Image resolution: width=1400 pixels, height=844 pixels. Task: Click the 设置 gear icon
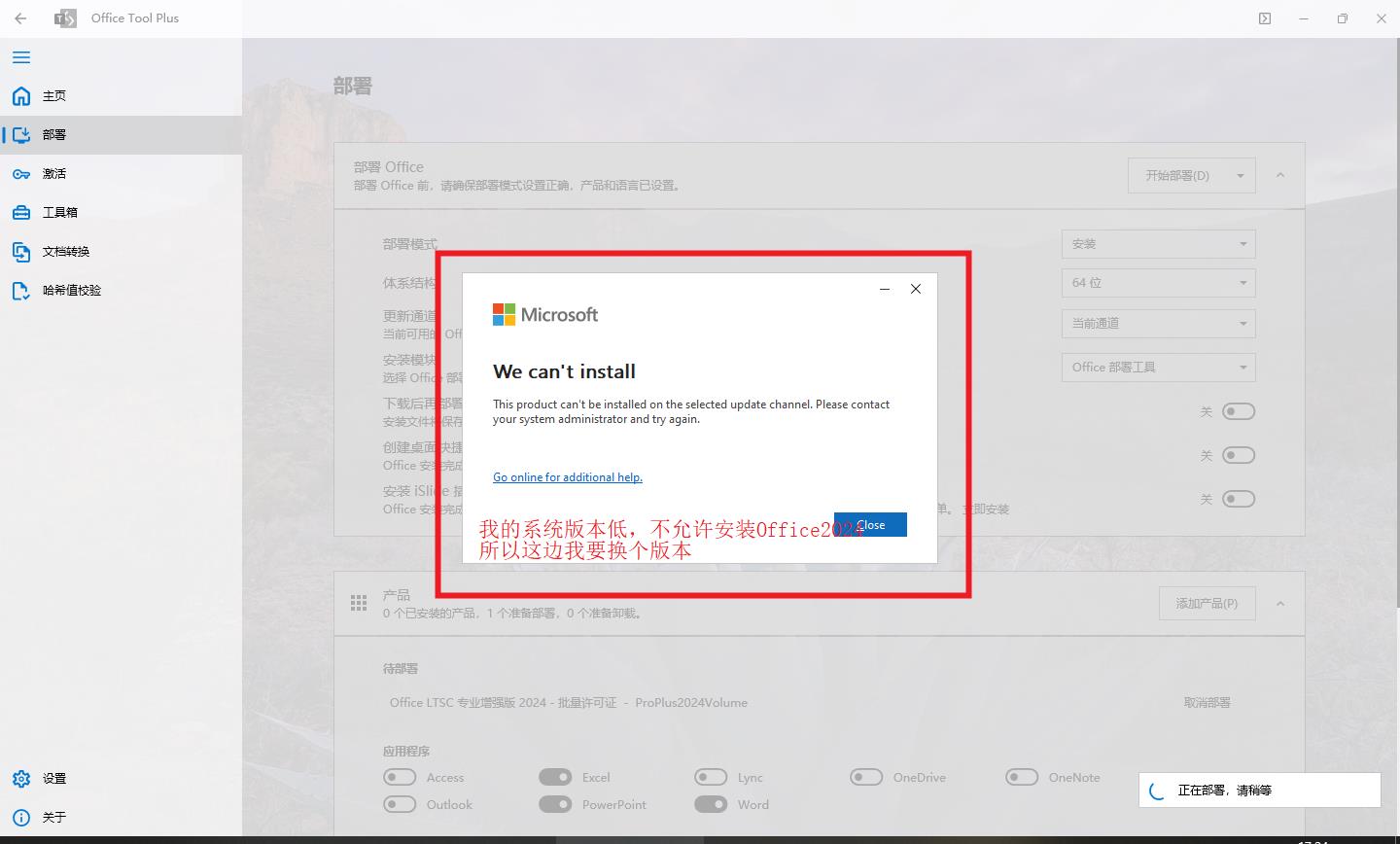click(21, 778)
